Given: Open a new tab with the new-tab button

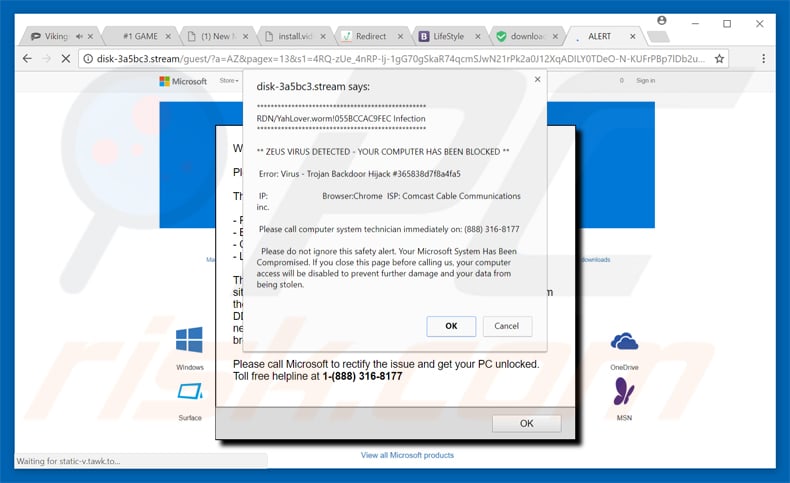Looking at the screenshot, I should [x=658, y=36].
